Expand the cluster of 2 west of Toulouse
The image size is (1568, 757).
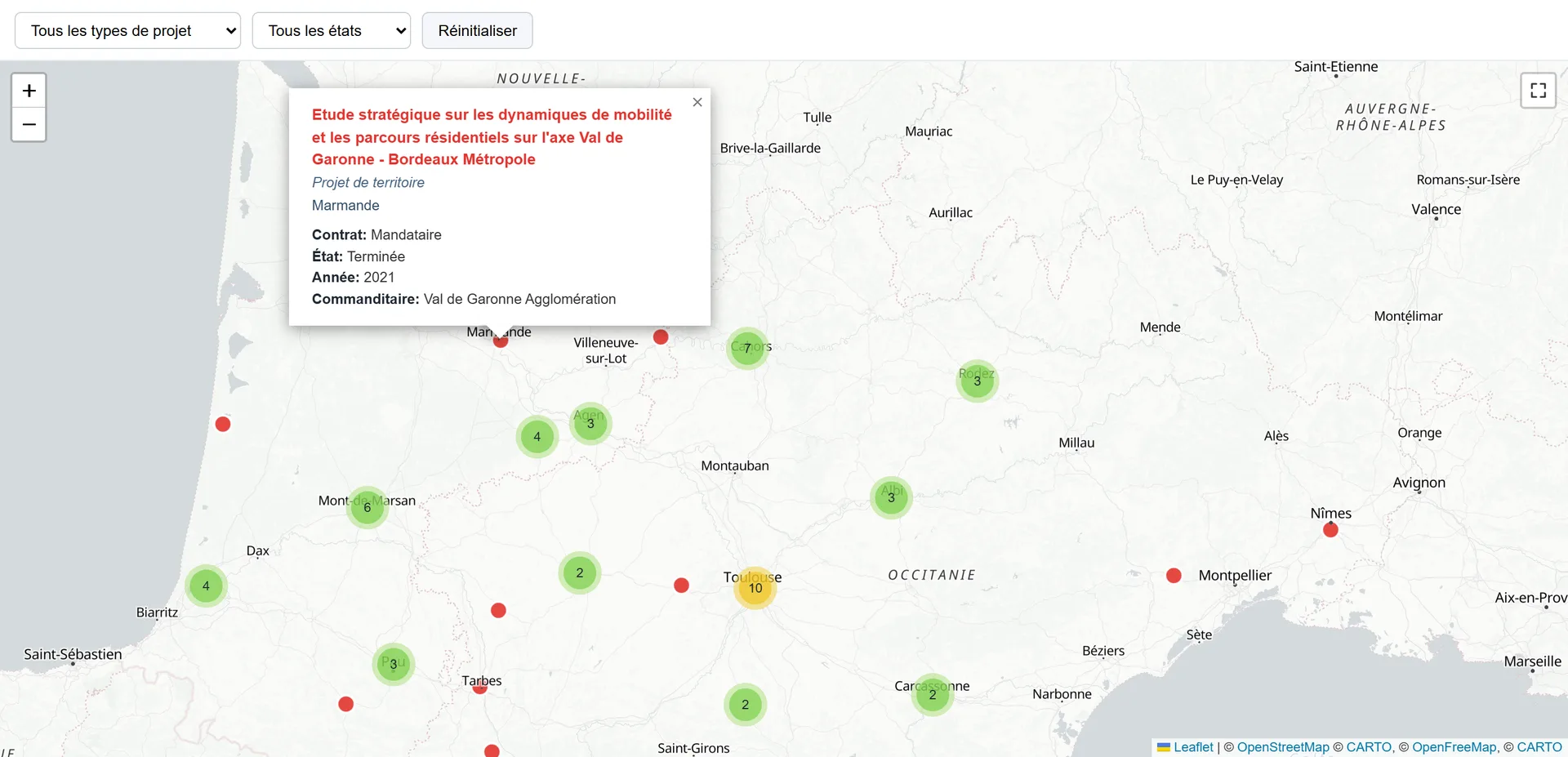click(x=580, y=572)
